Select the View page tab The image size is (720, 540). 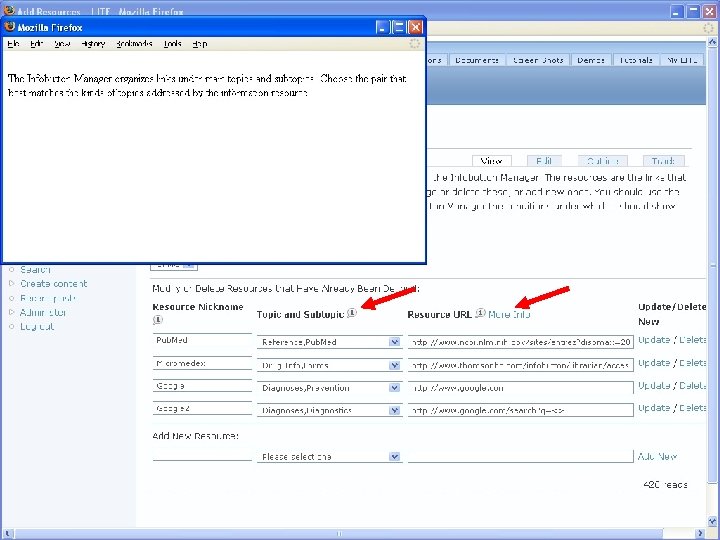click(491, 161)
